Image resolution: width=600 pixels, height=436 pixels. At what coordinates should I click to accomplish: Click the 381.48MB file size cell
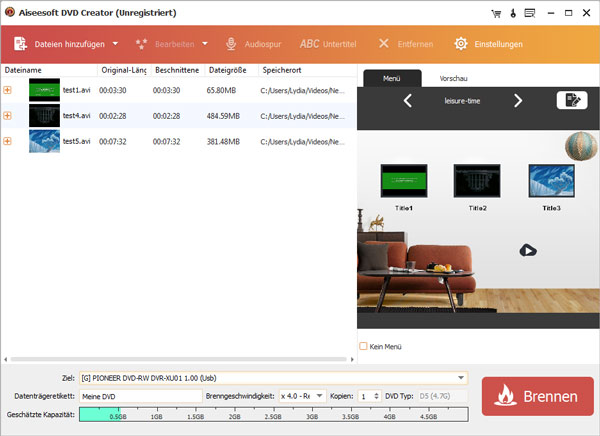pyautogui.click(x=223, y=142)
